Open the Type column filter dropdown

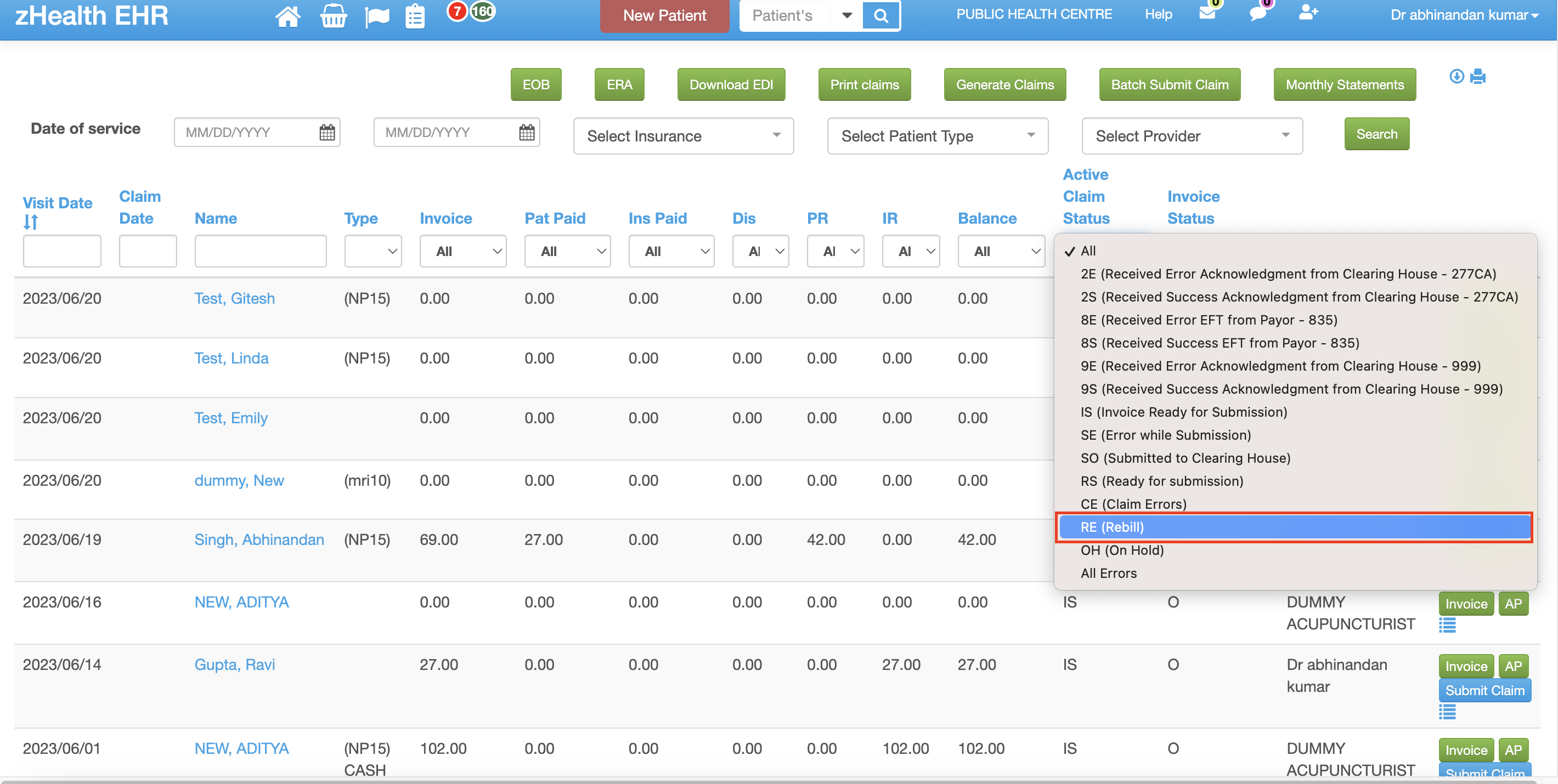pos(373,251)
